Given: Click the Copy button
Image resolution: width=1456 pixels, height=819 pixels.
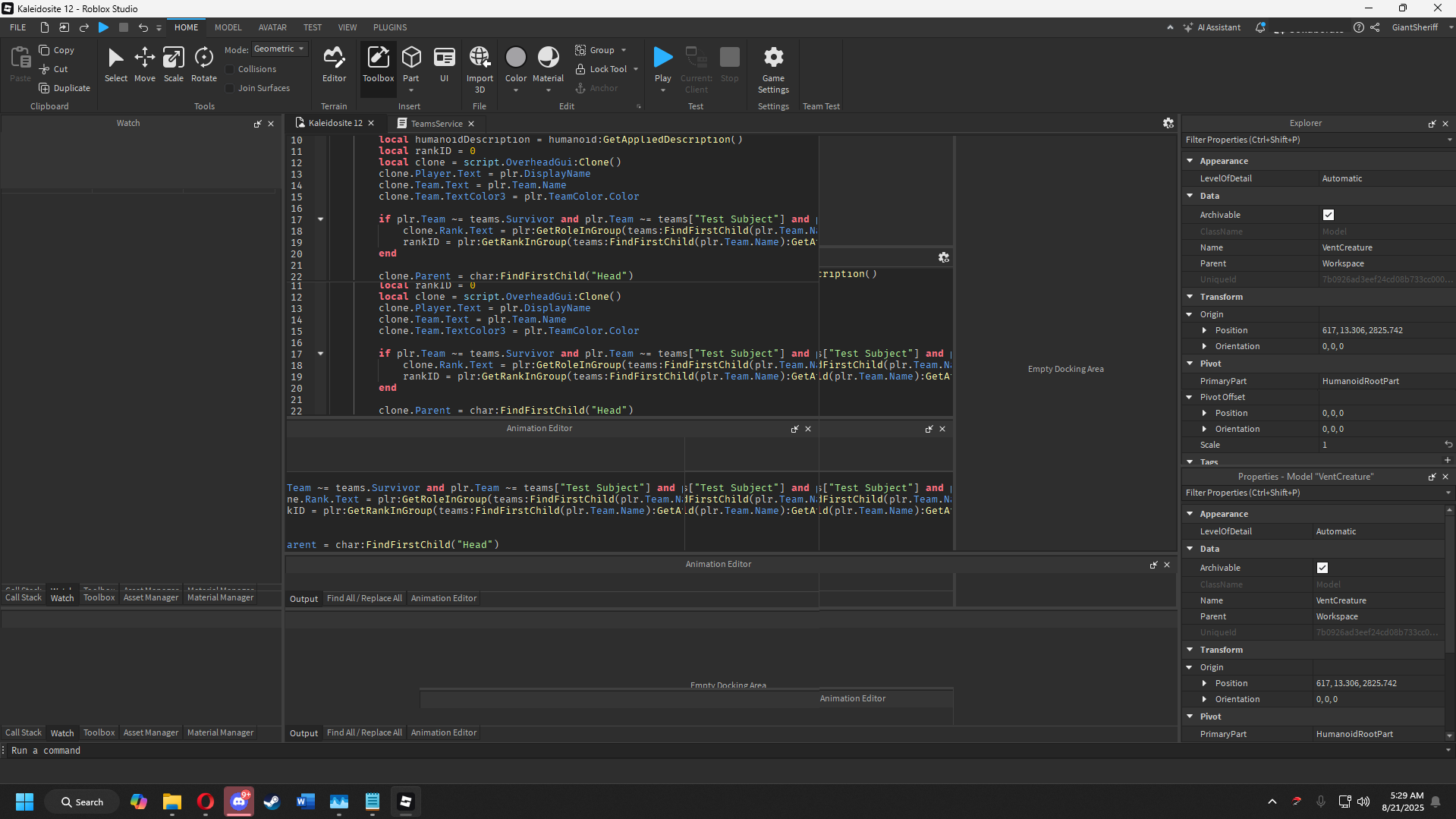Looking at the screenshot, I should tap(57, 50).
